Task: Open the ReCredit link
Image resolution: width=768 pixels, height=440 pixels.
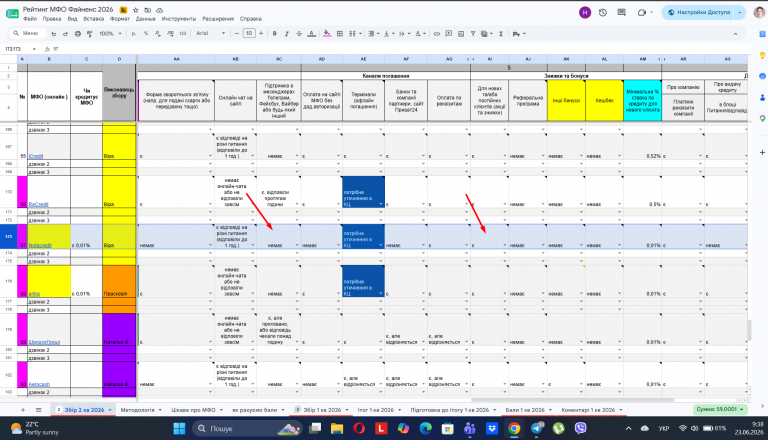Action: [x=39, y=204]
